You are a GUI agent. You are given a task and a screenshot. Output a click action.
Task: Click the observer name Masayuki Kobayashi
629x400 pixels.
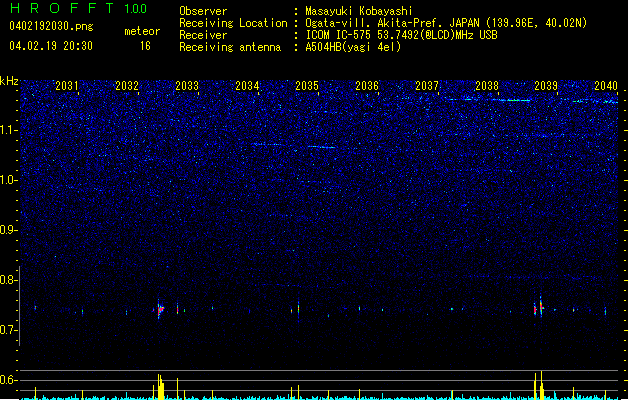(359, 11)
